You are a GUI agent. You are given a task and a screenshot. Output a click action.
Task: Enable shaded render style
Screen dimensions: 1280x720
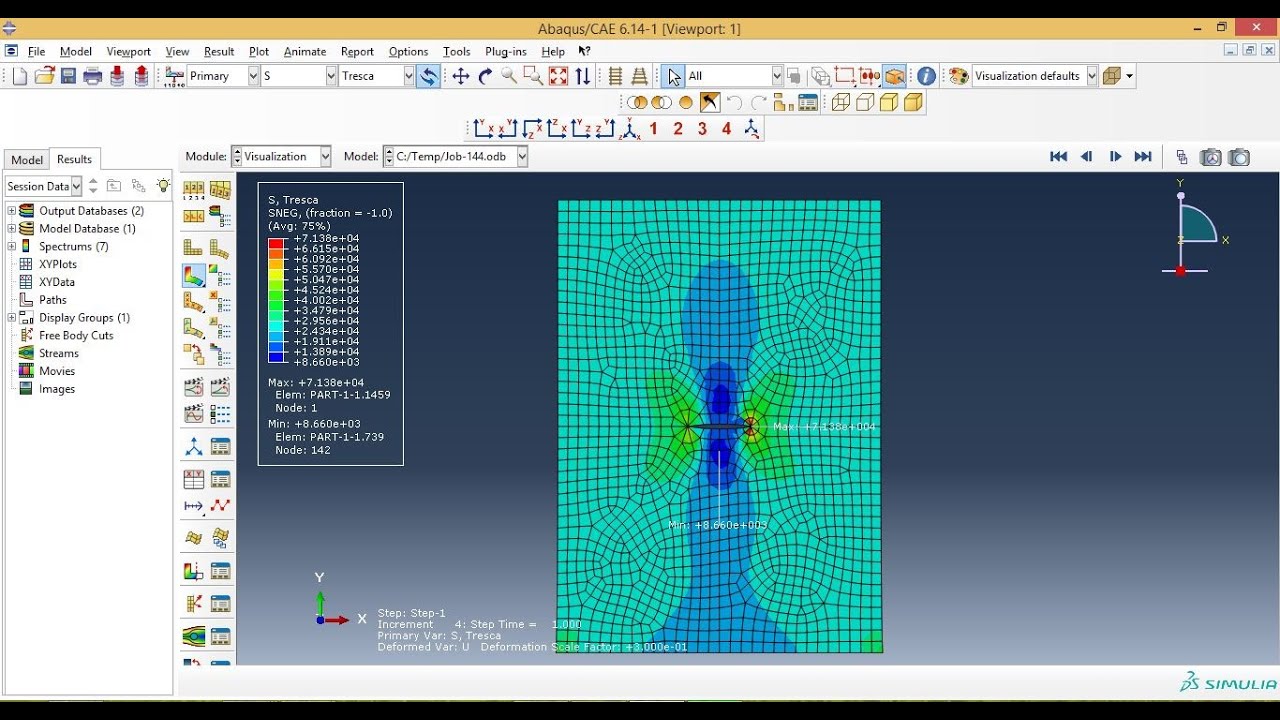(x=913, y=102)
